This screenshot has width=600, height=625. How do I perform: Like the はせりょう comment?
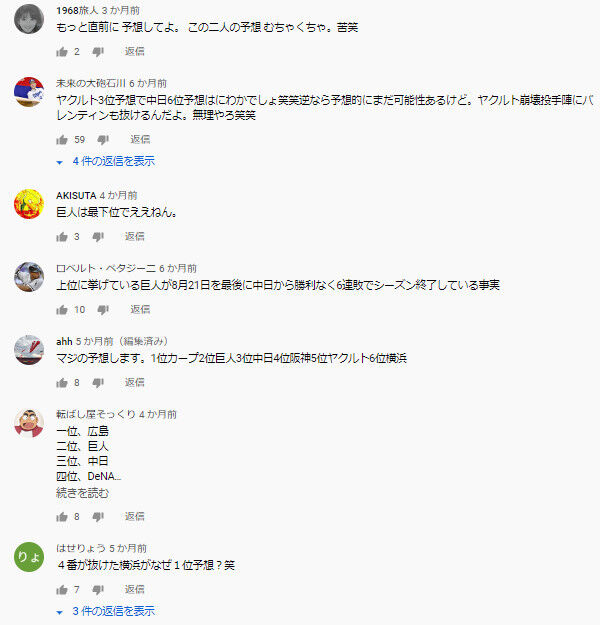(x=62, y=590)
